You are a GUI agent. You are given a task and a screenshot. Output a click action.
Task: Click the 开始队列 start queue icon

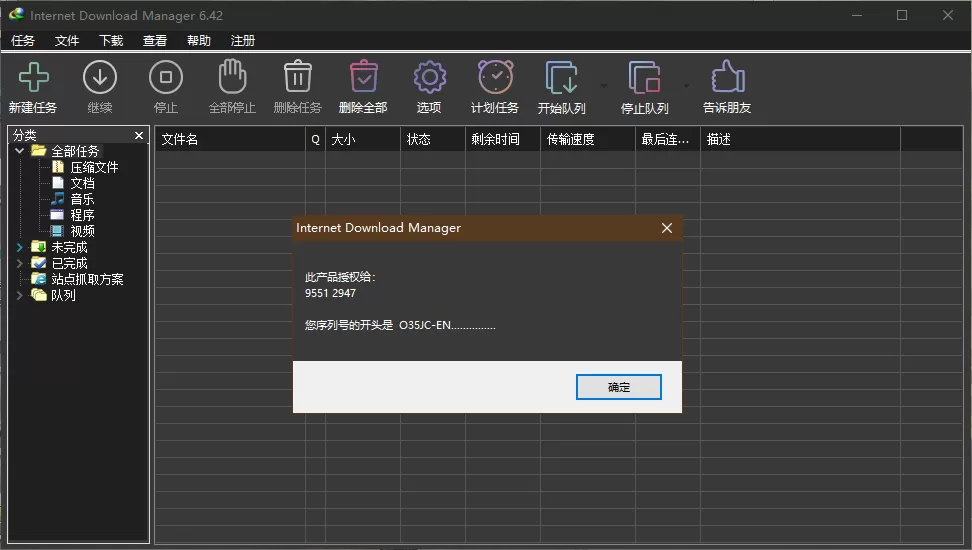562,78
